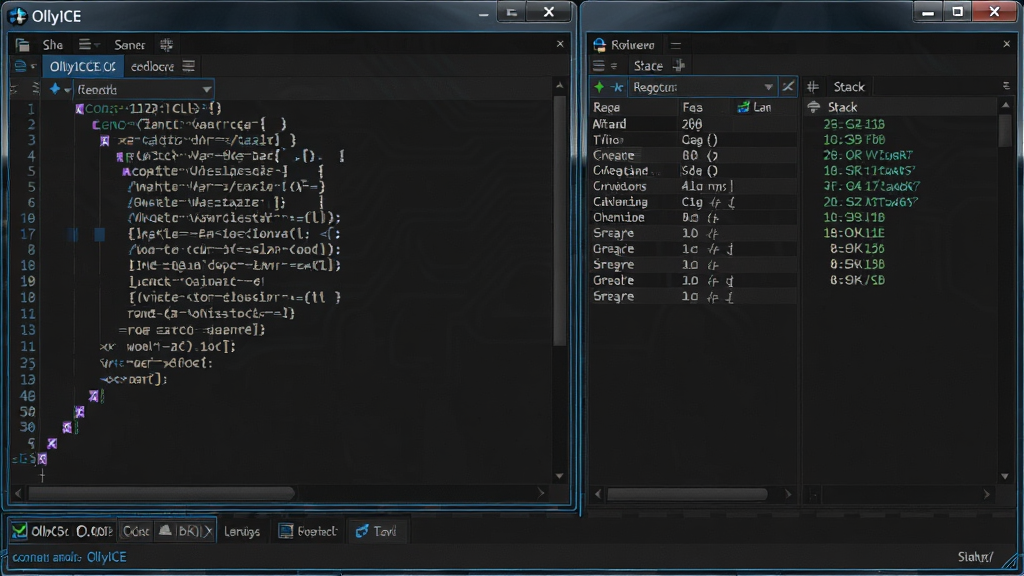
Task: Click the OllyICE logo in the title bar
Action: pos(18,15)
